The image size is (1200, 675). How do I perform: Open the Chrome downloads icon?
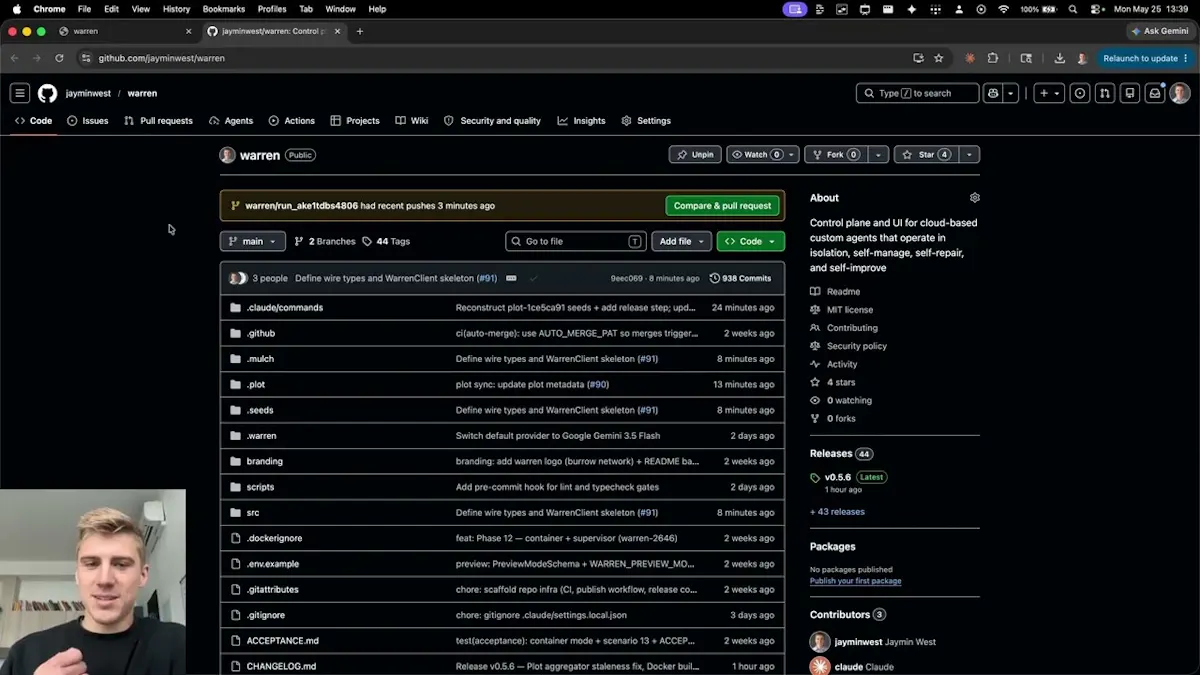click(x=1060, y=58)
